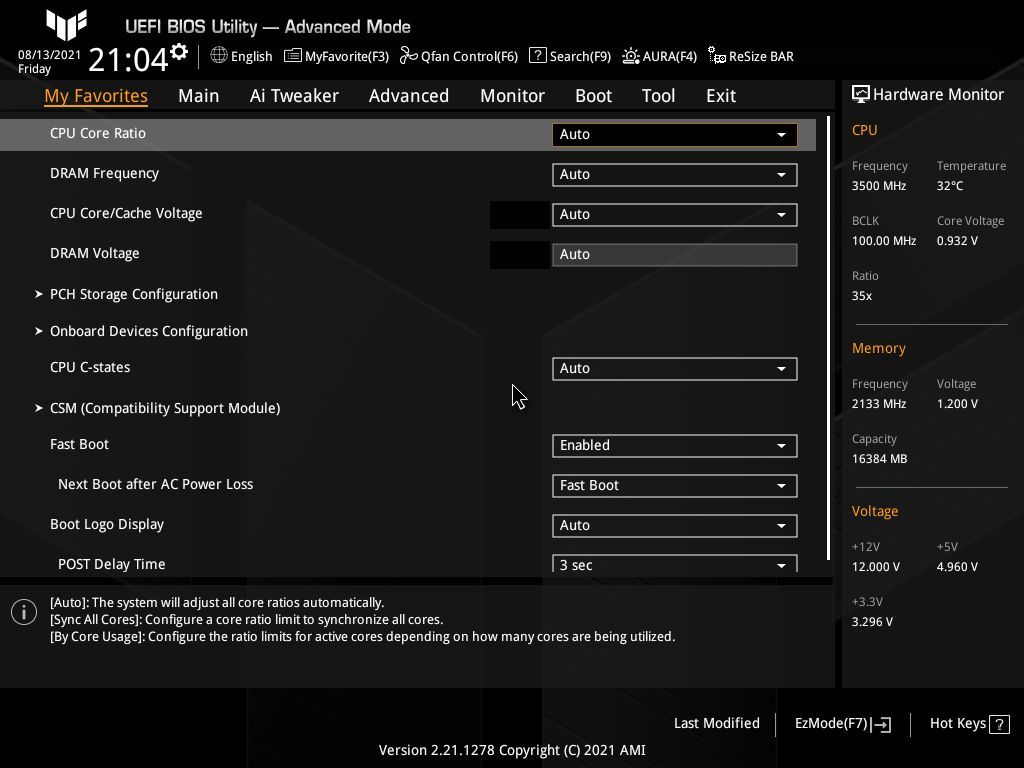Click the Hardware Monitor display icon
Screen dimensions: 1024x768
[x=861, y=95]
